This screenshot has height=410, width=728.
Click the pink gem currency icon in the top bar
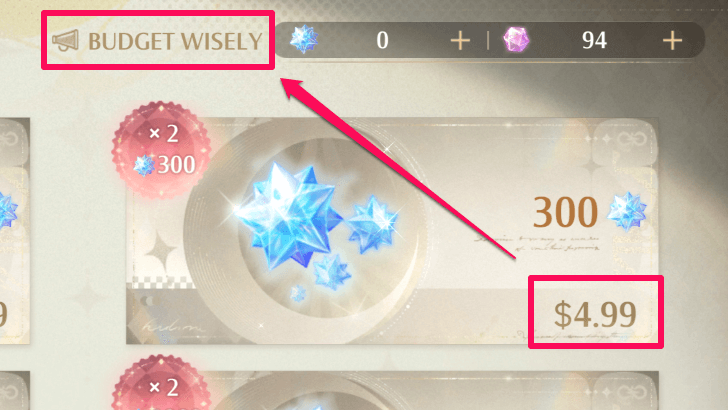point(516,39)
